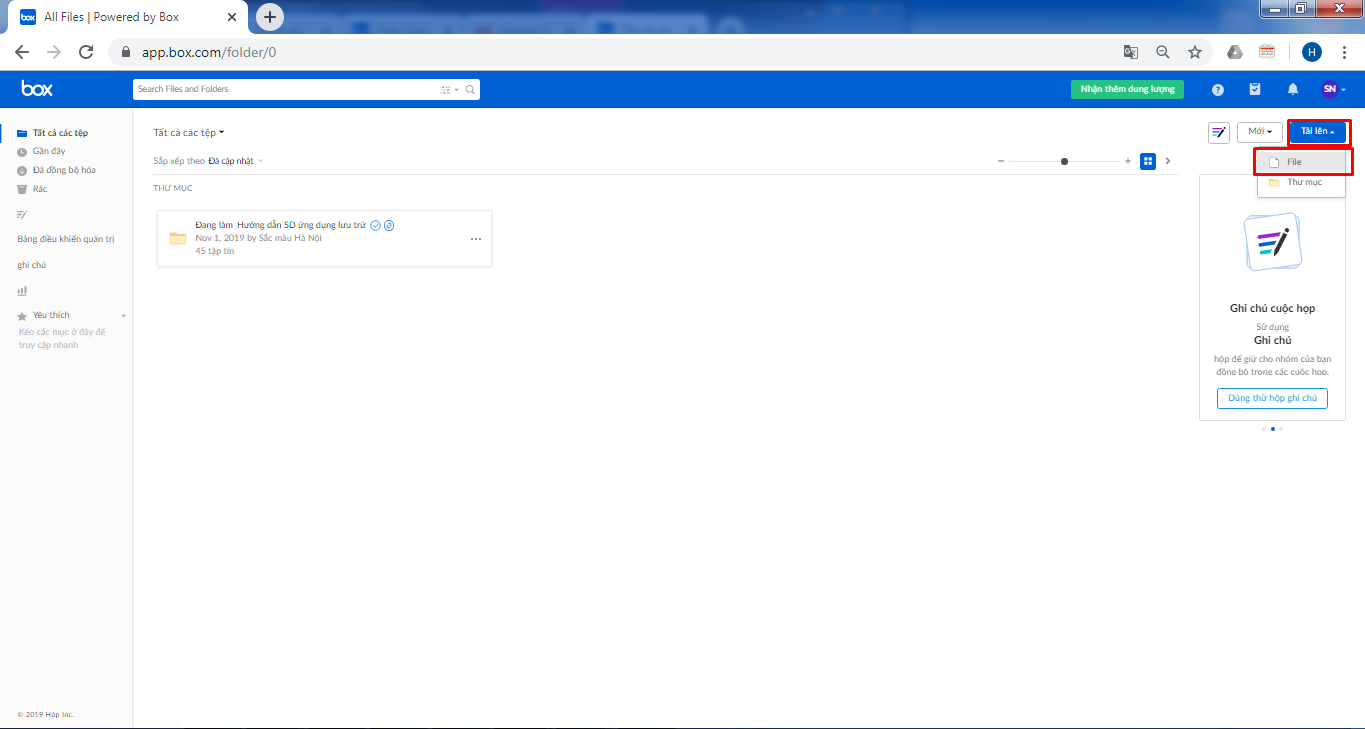
Task: Bookmark this page with star icon
Action: [1195, 52]
